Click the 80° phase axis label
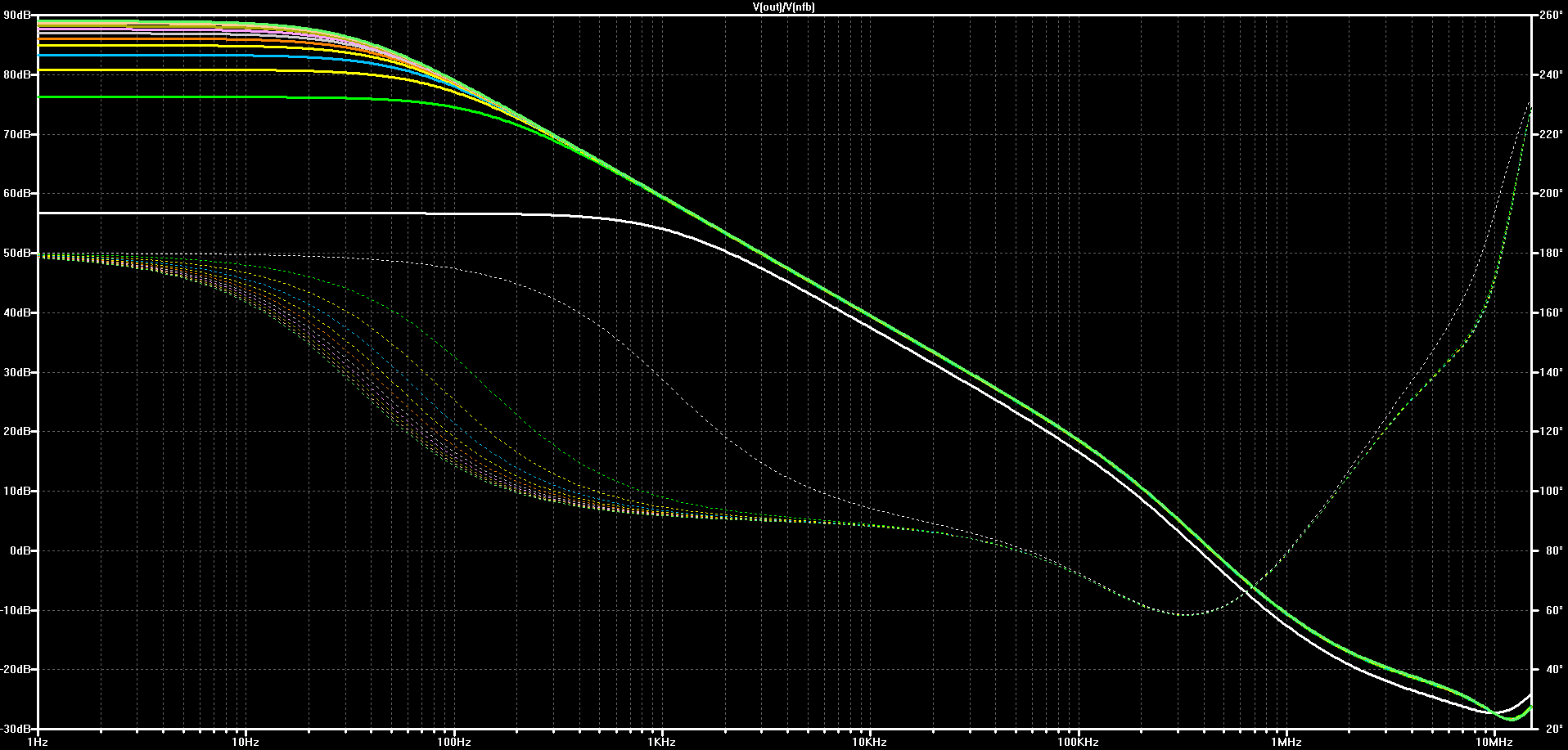1568x750 pixels. (x=1552, y=551)
